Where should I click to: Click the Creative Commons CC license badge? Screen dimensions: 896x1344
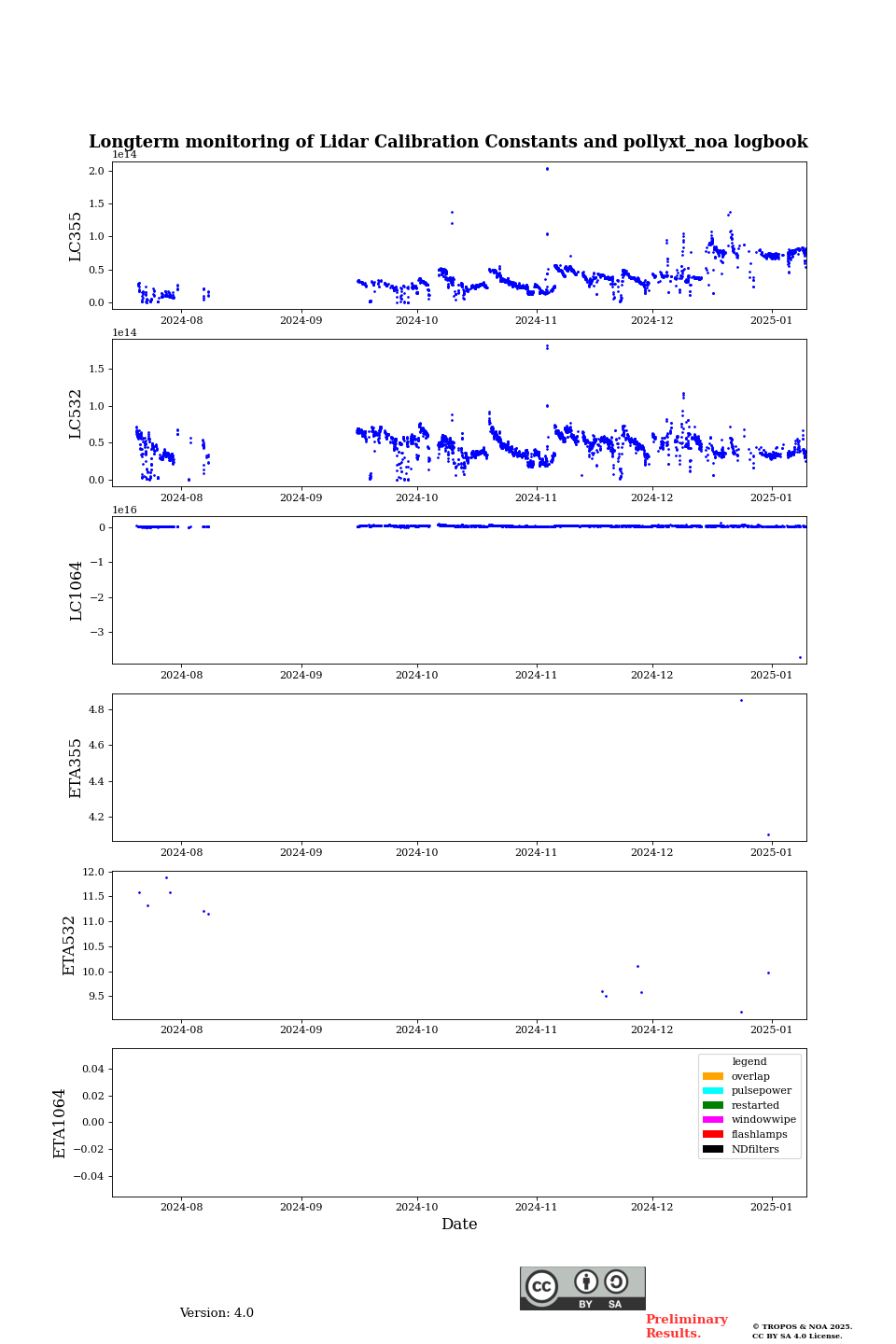click(x=582, y=1288)
